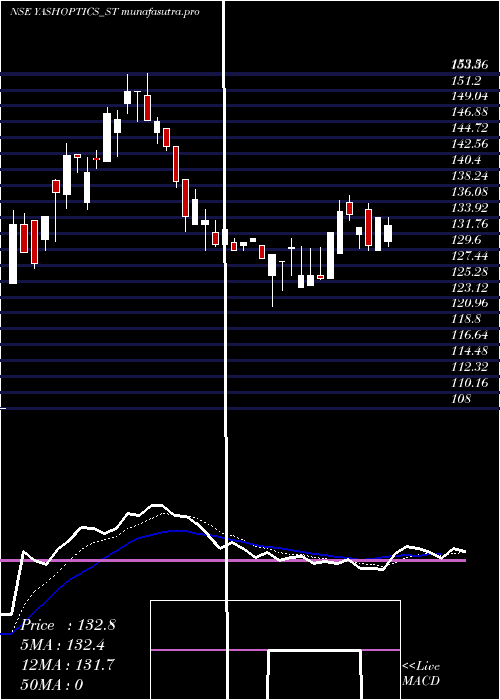This screenshot has width=500, height=700.
Task: Click the 131.76 price axis label
Action: [469, 224]
